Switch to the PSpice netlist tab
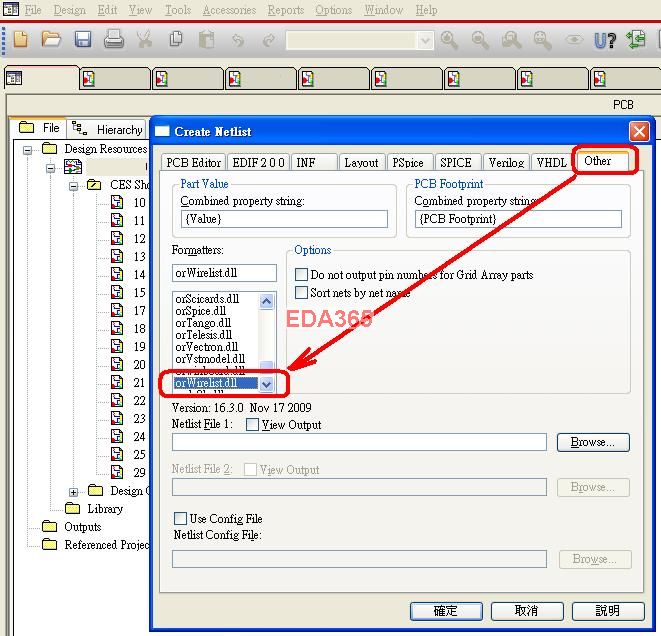Image resolution: width=661 pixels, height=636 pixels. (408, 162)
